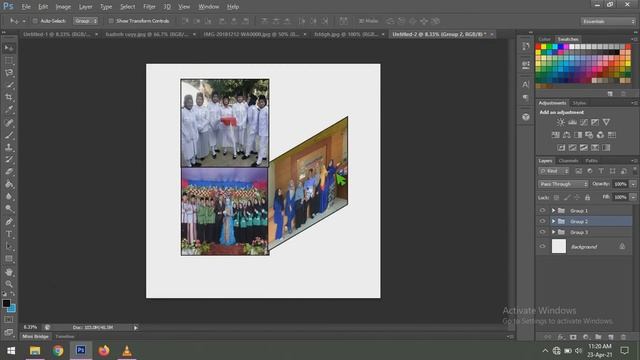Select the Paint Bucket tool
Viewport: 640px width, 360px height.
pos(9,184)
